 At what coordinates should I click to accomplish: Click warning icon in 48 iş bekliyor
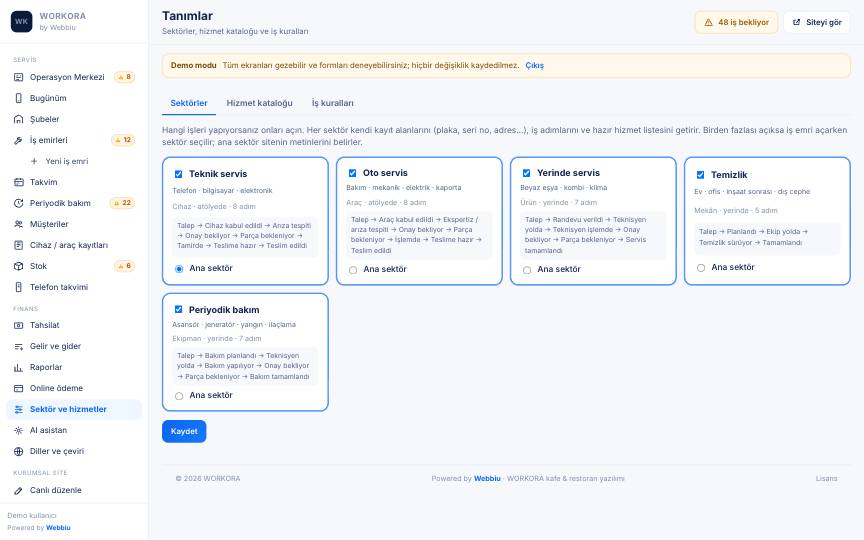[708, 23]
